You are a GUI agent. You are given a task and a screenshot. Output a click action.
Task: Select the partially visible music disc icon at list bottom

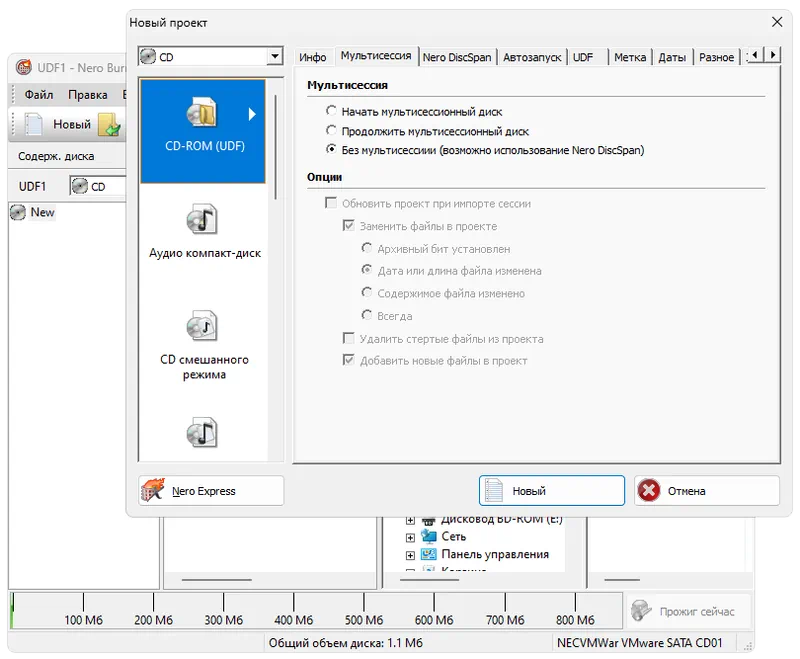point(202,433)
